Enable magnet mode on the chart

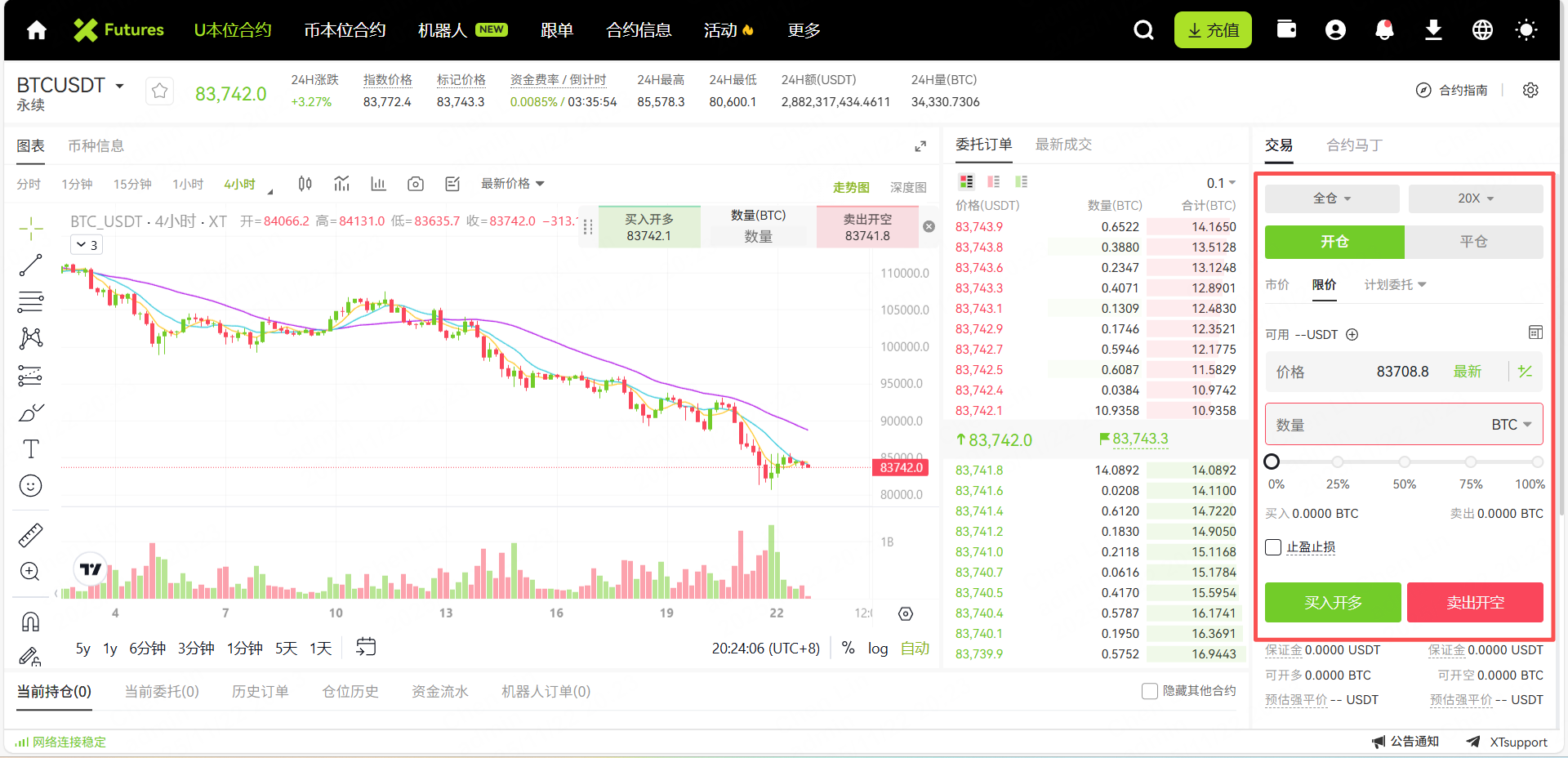tap(30, 621)
